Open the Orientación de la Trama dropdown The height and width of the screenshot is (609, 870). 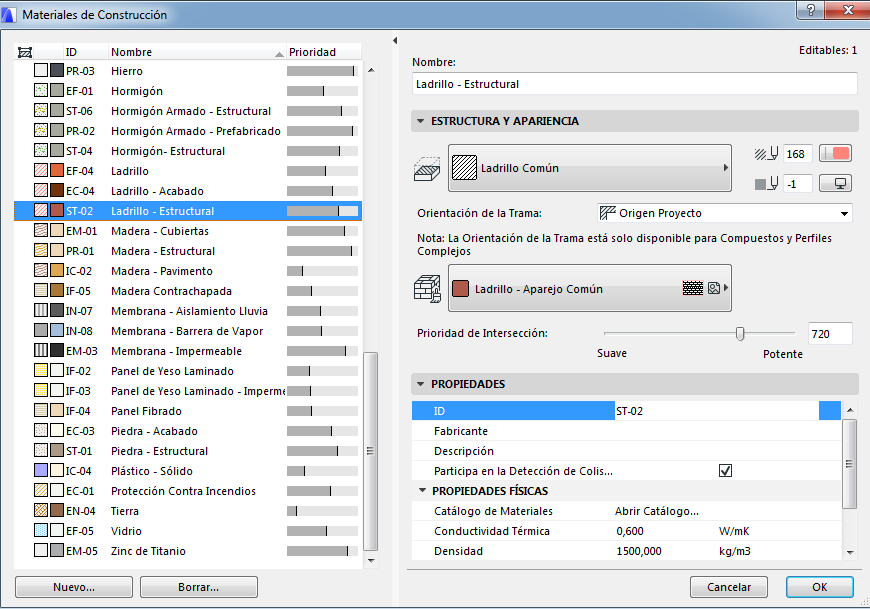725,213
